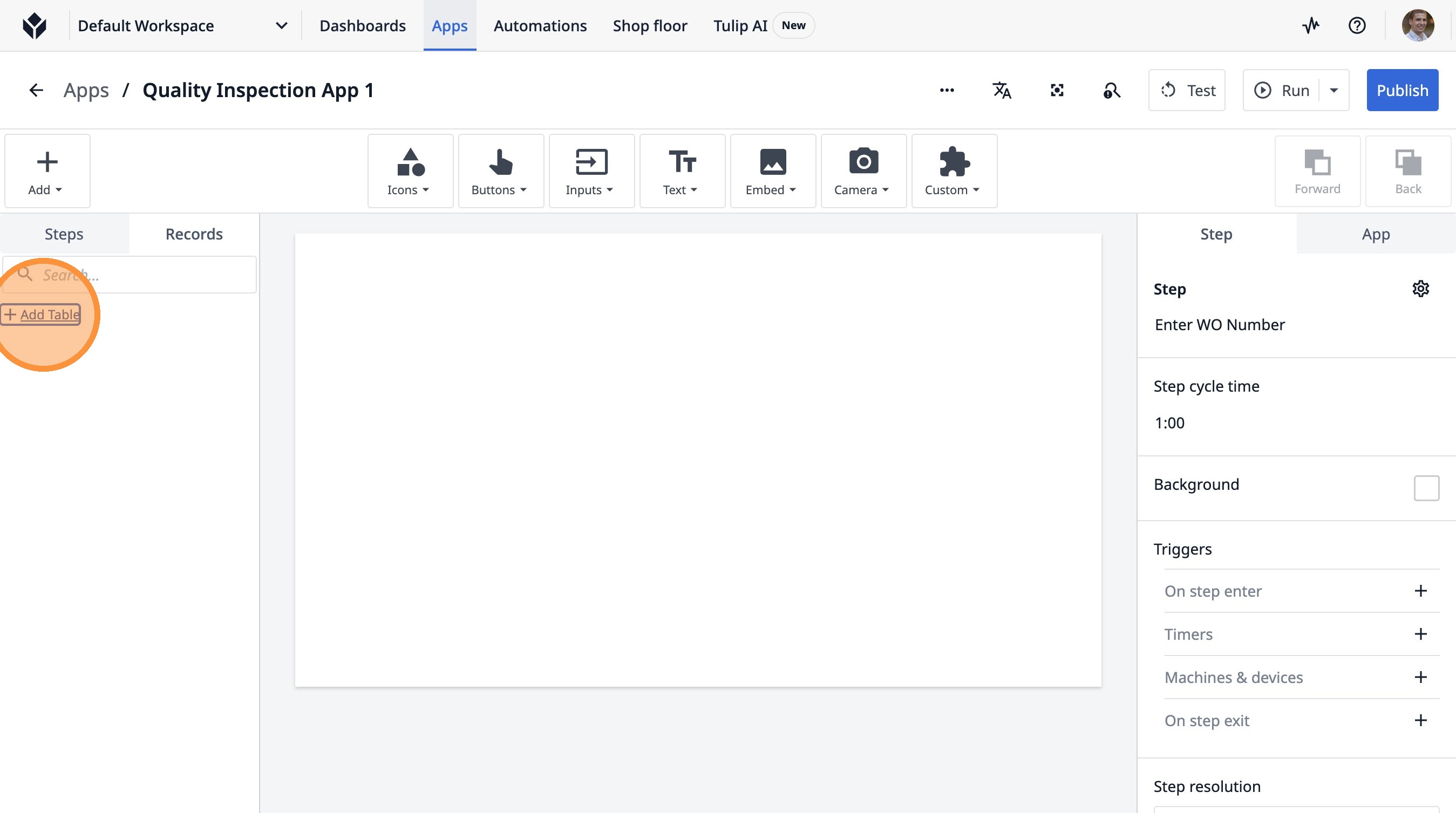Open the Automations menu item
This screenshot has width=1456, height=813.
coord(540,25)
